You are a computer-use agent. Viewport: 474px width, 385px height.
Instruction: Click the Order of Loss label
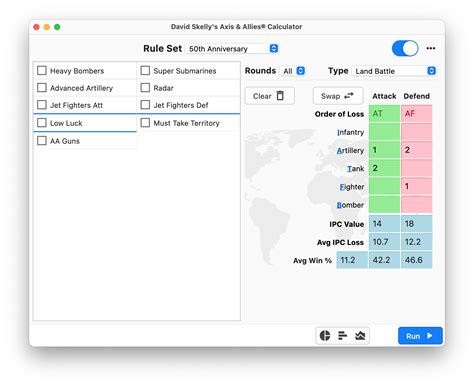(339, 114)
